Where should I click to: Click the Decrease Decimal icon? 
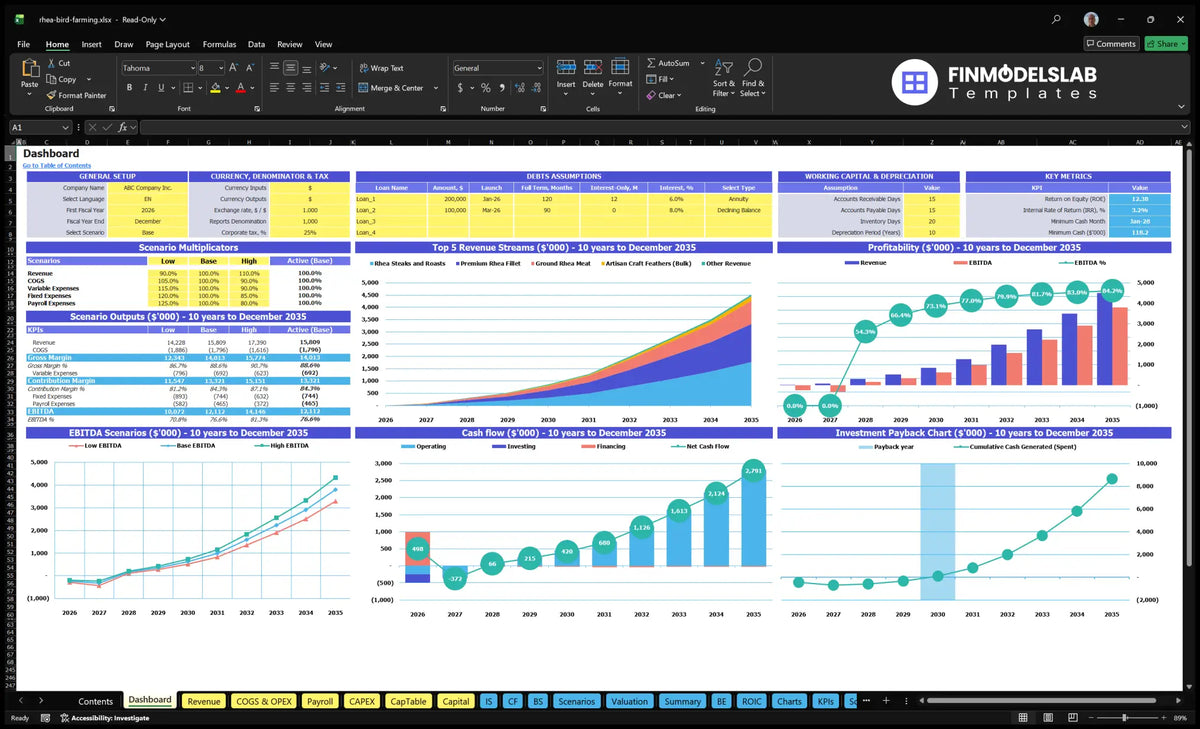tap(535, 88)
